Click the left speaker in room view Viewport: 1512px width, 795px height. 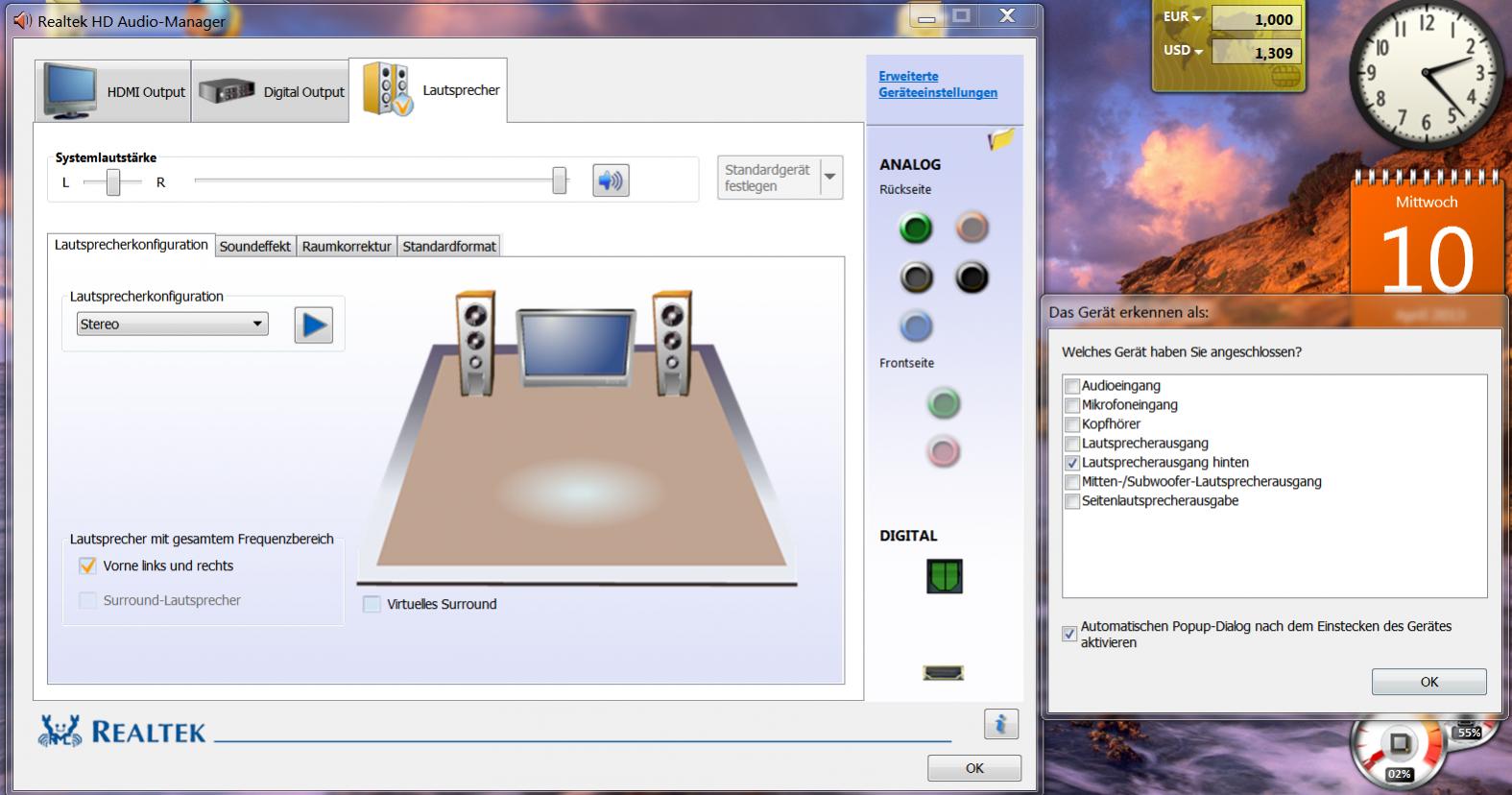click(474, 343)
